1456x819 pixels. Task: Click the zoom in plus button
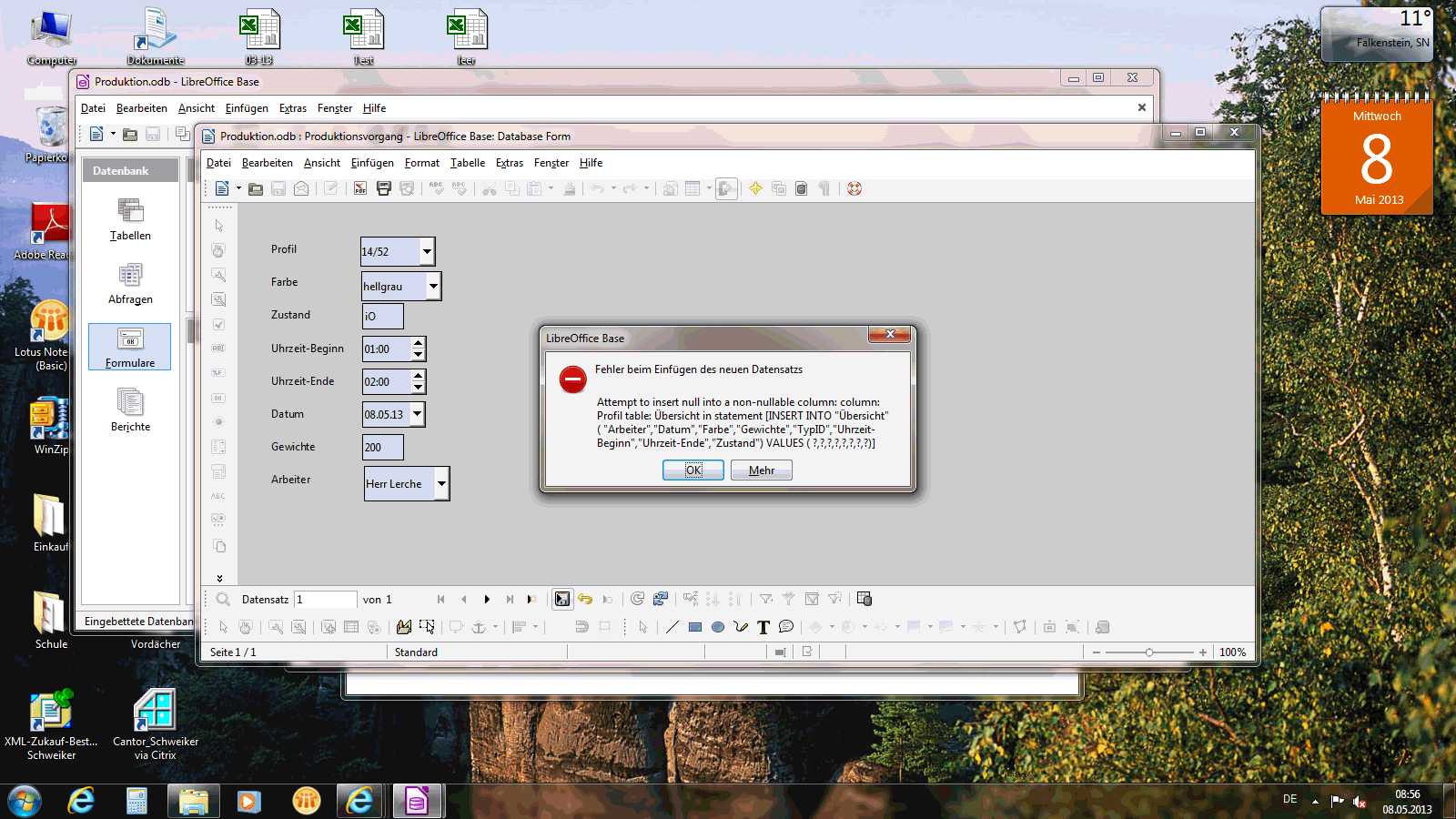[1203, 652]
